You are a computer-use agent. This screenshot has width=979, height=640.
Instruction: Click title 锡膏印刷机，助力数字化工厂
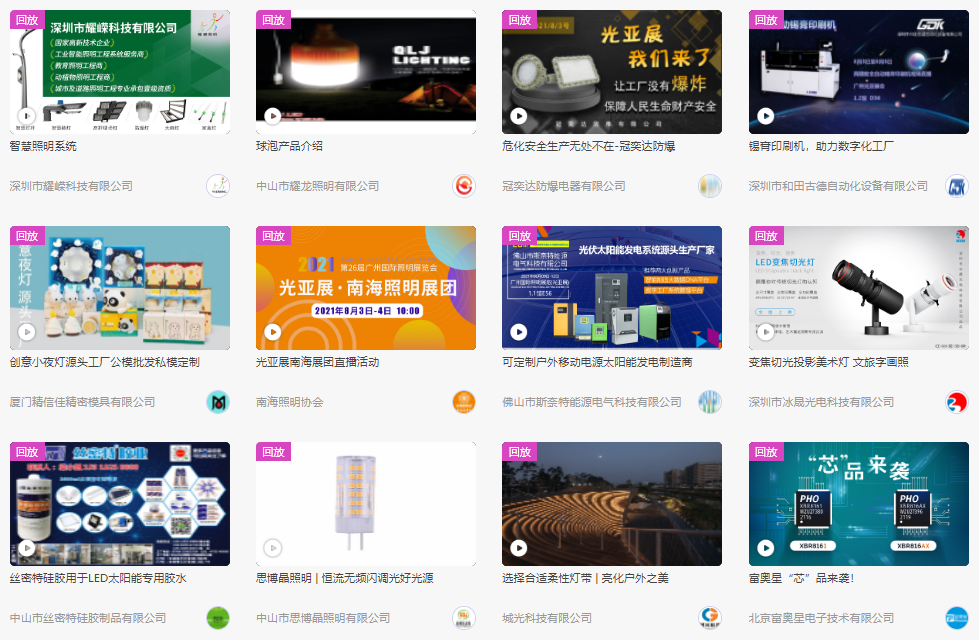click(821, 146)
